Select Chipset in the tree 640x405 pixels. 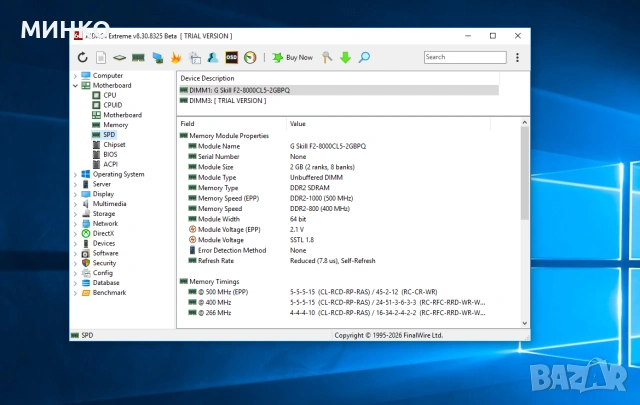114,145
